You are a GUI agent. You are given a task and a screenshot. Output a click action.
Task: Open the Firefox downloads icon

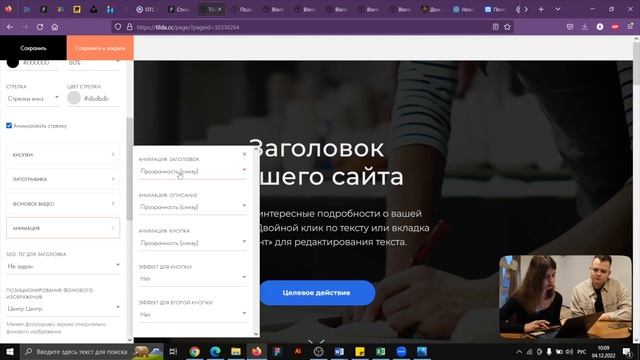point(584,27)
